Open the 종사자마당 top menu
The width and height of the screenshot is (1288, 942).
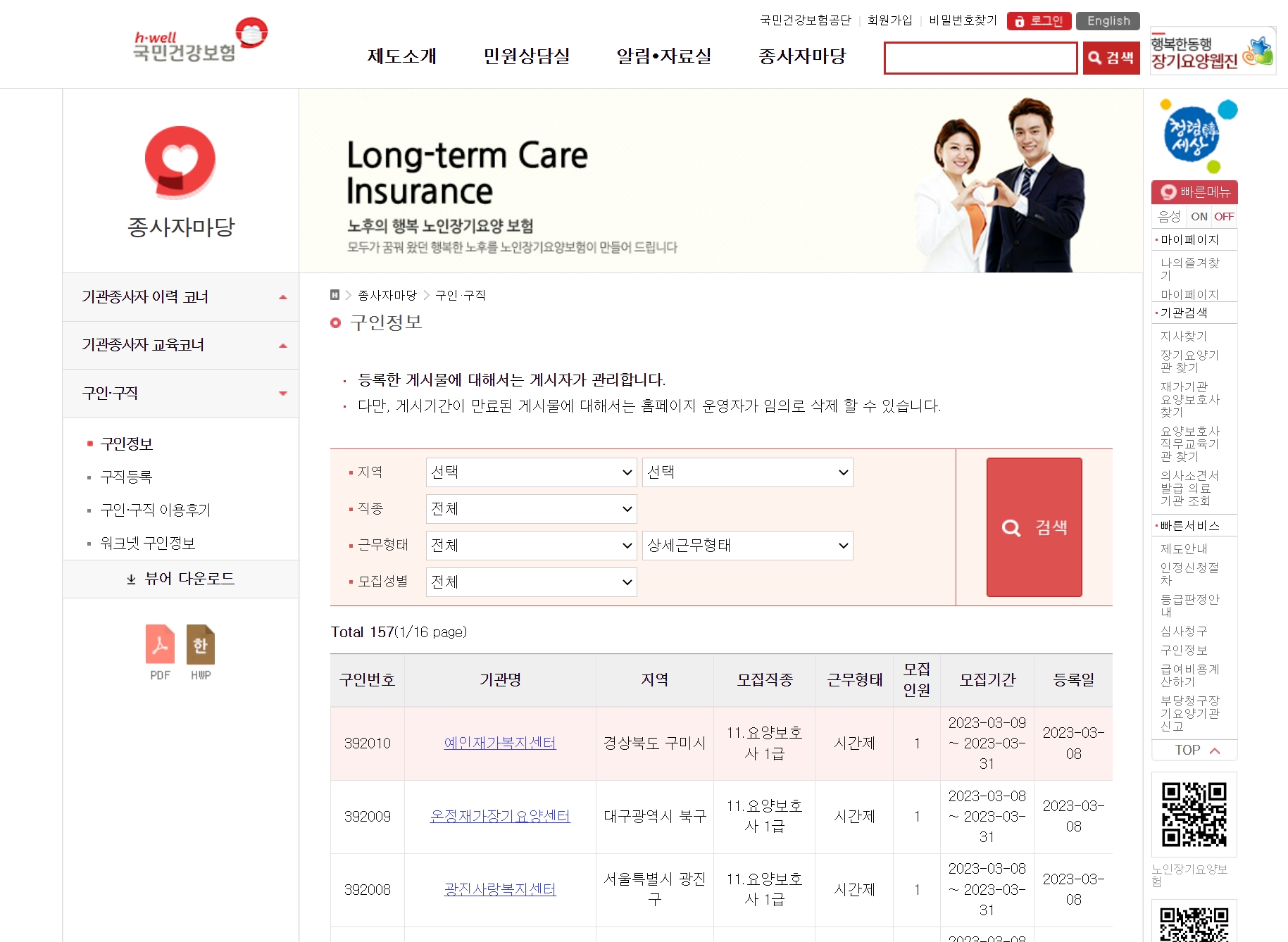point(802,56)
